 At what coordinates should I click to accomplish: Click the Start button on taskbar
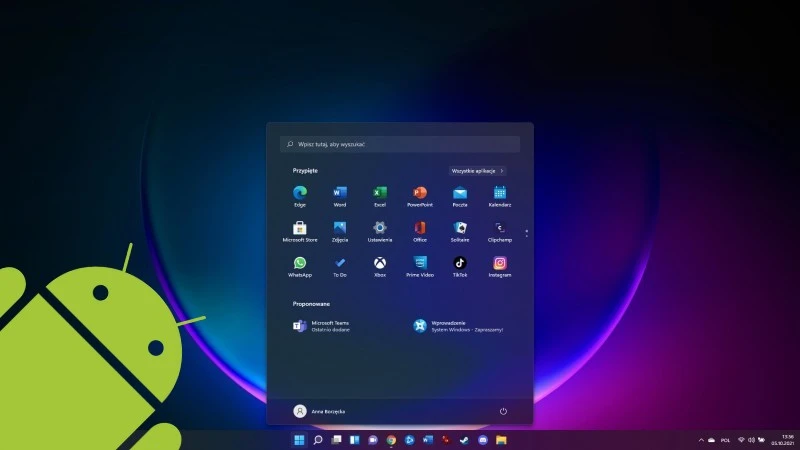(x=299, y=440)
